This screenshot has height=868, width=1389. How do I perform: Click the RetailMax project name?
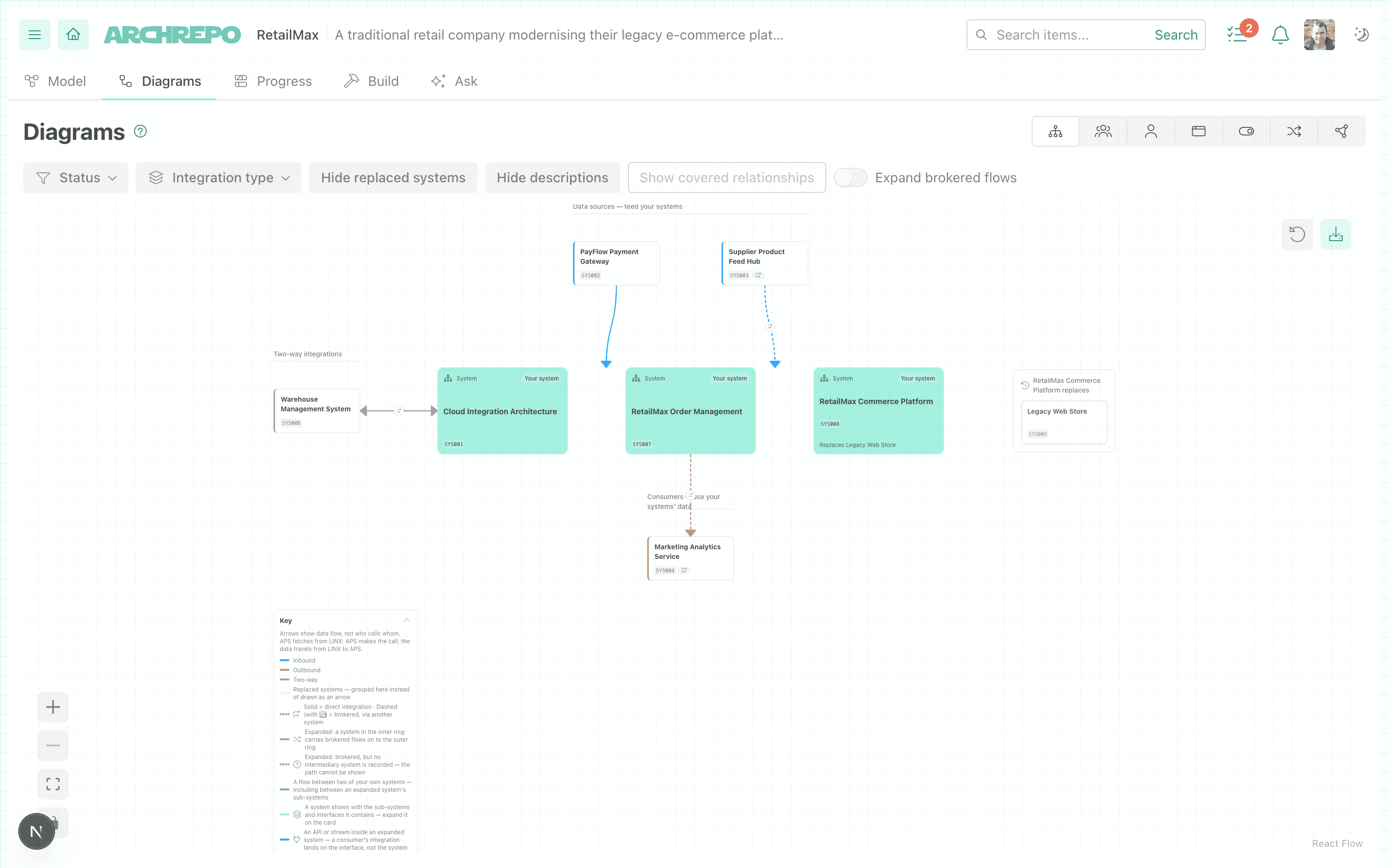tap(287, 35)
